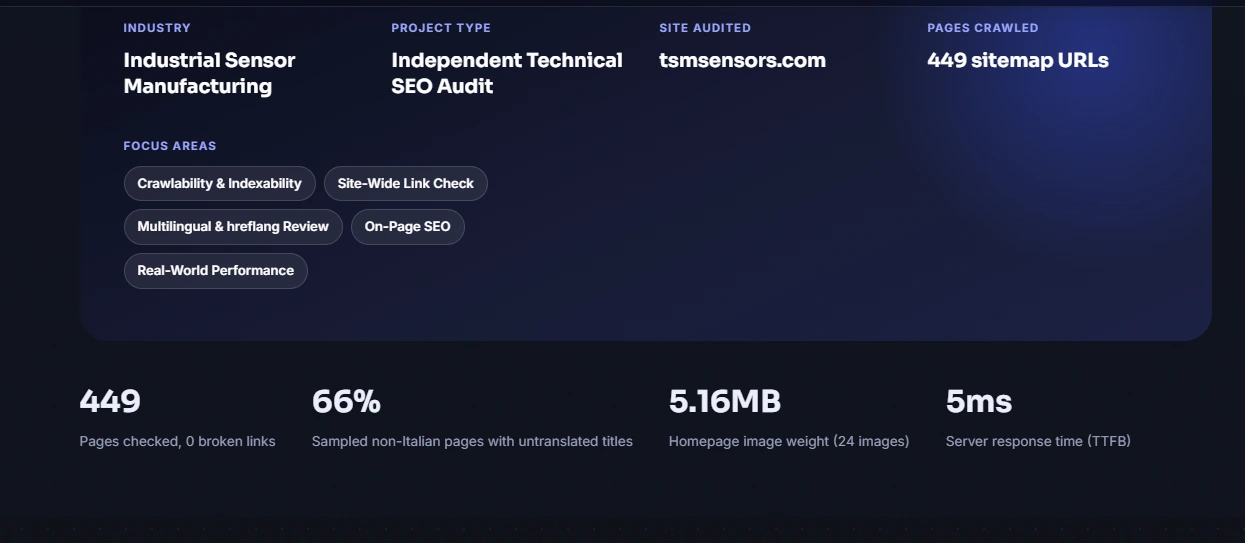Screen dimensions: 1245x543
Task: Click the Industrial Sensor Manufacturing text
Action: coord(209,73)
